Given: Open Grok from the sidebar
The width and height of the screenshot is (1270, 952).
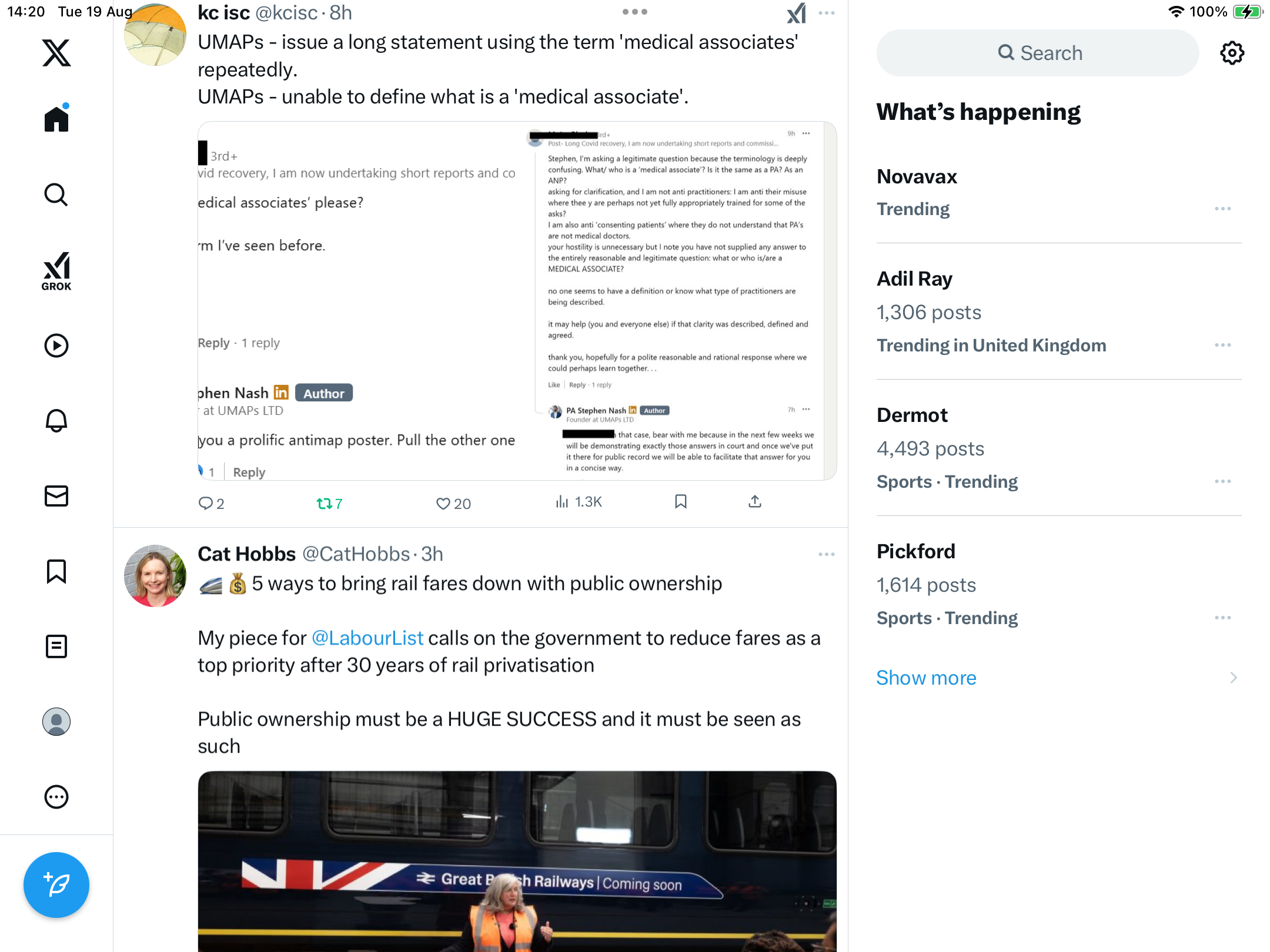Looking at the screenshot, I should click(56, 271).
